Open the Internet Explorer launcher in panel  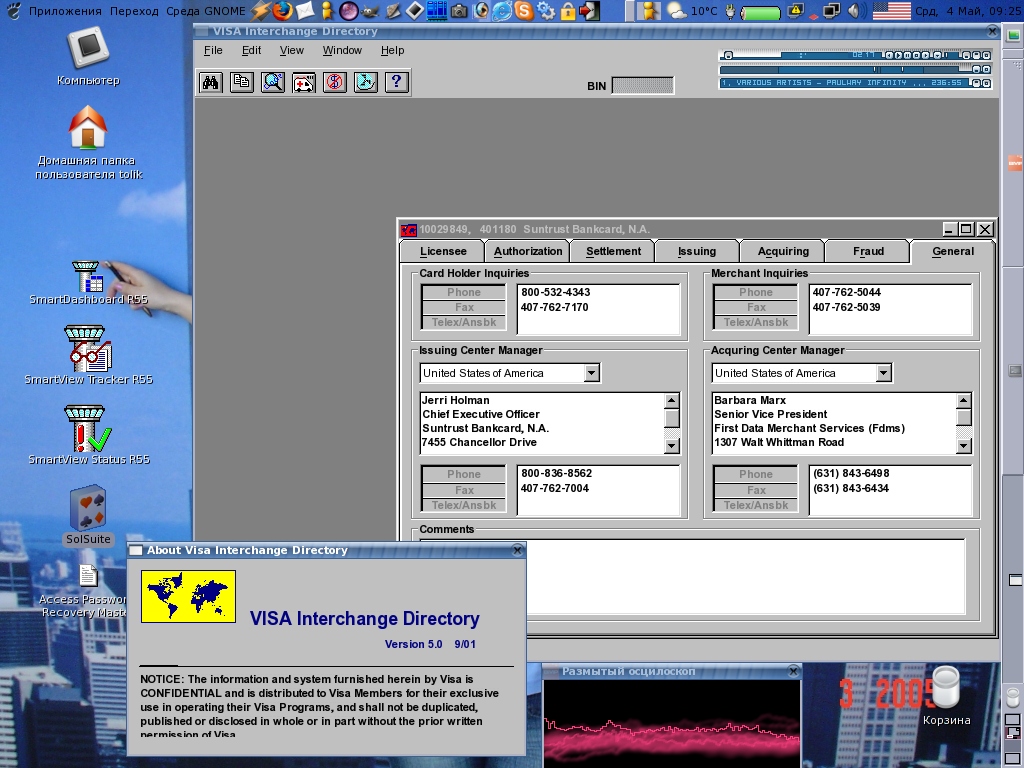click(502, 11)
